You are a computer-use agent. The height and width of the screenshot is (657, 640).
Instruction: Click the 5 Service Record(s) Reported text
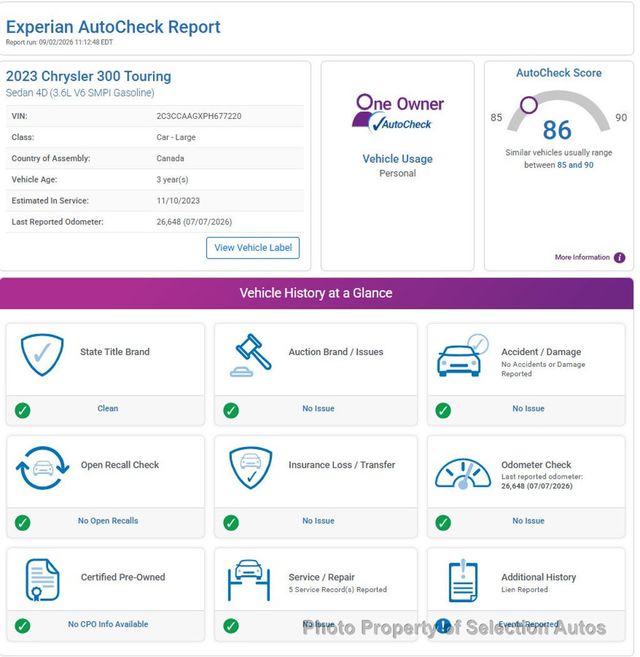(x=337, y=590)
